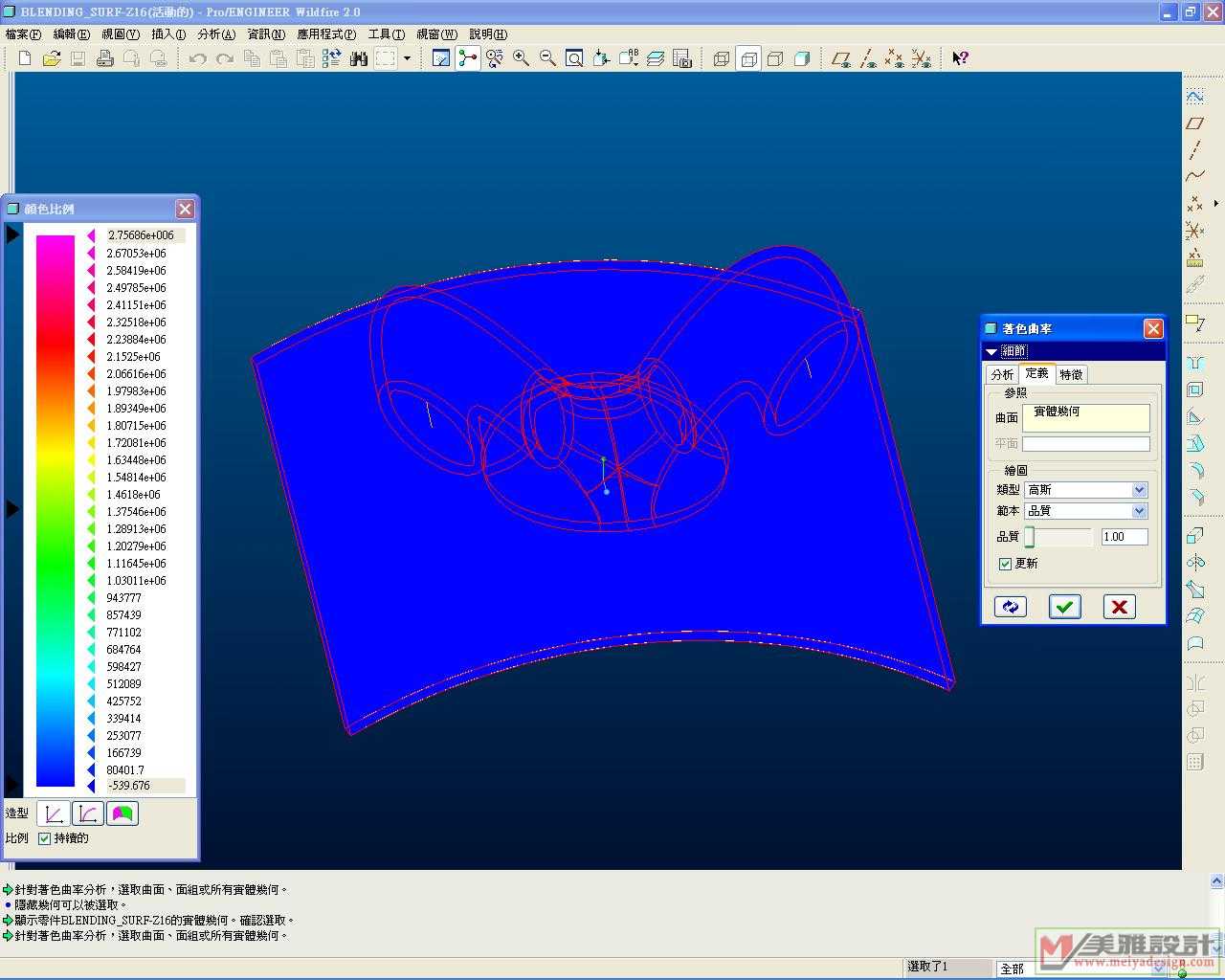Select the Hole tool
1225x980 pixels.
coord(1195,363)
